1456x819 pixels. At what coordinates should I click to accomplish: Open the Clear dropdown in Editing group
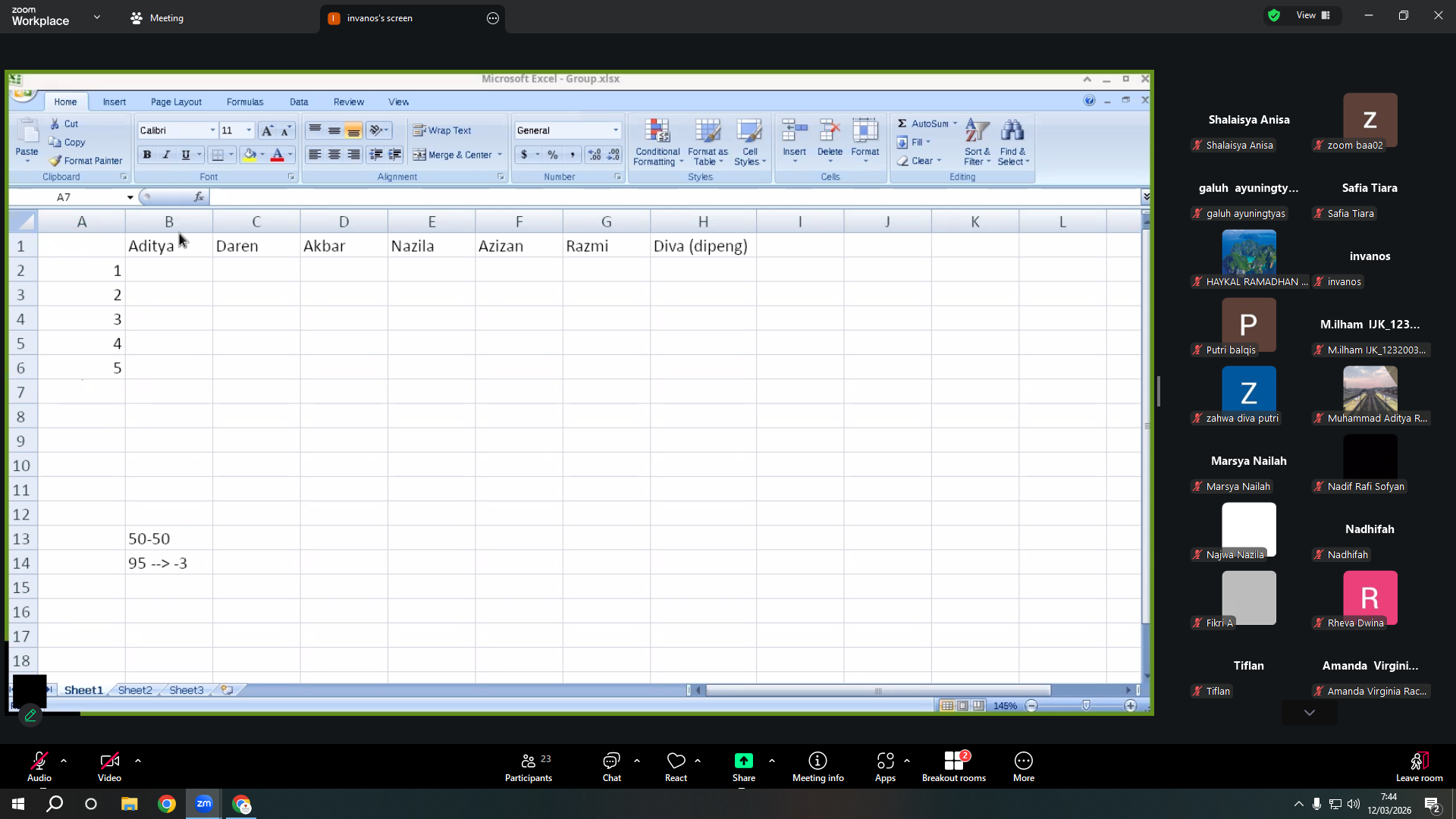[x=919, y=161]
